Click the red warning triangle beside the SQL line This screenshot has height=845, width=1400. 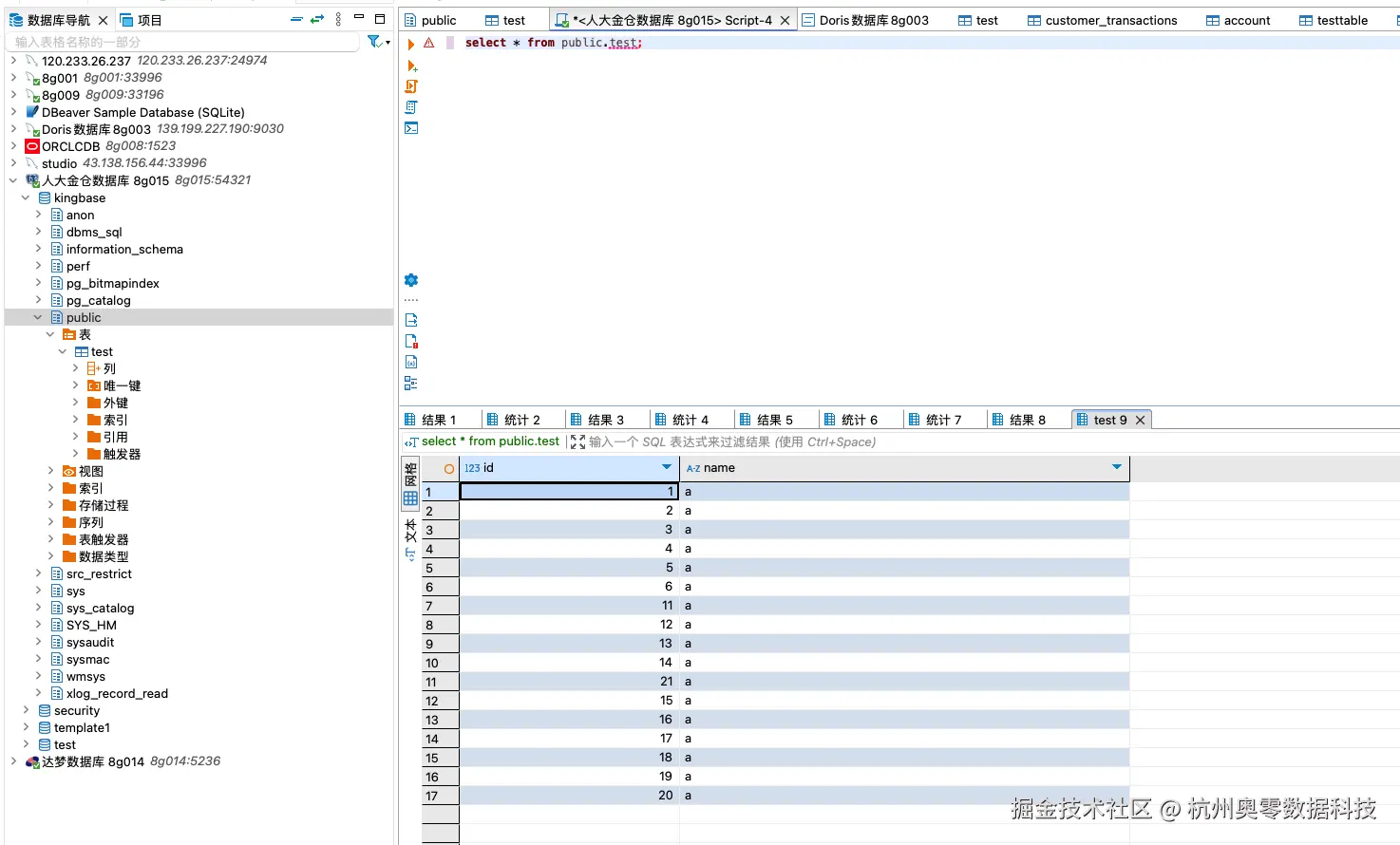pos(429,43)
